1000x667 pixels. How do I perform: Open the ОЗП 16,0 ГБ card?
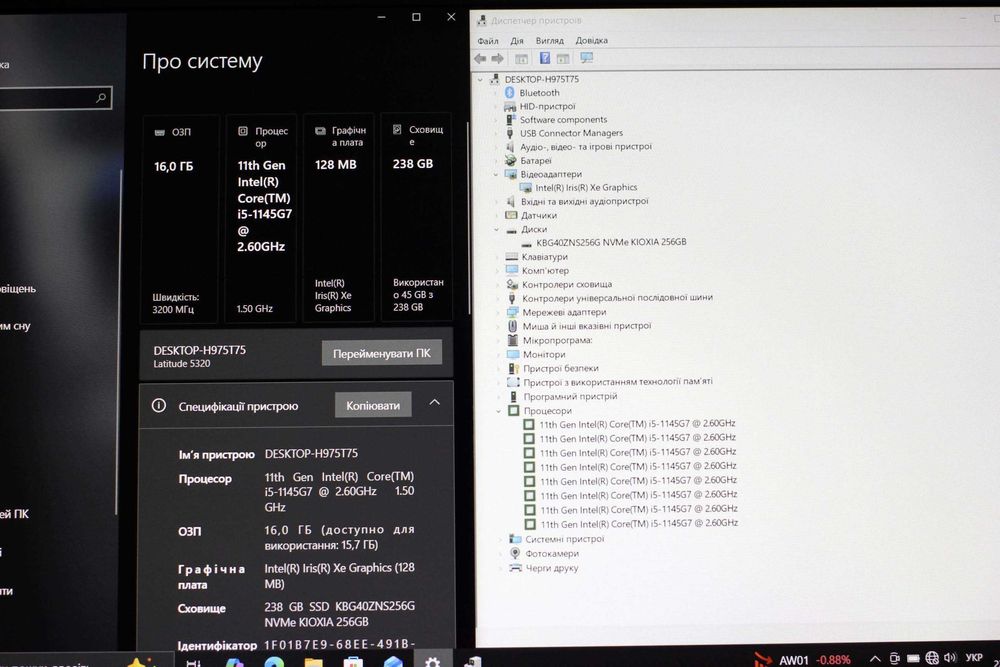pos(180,219)
